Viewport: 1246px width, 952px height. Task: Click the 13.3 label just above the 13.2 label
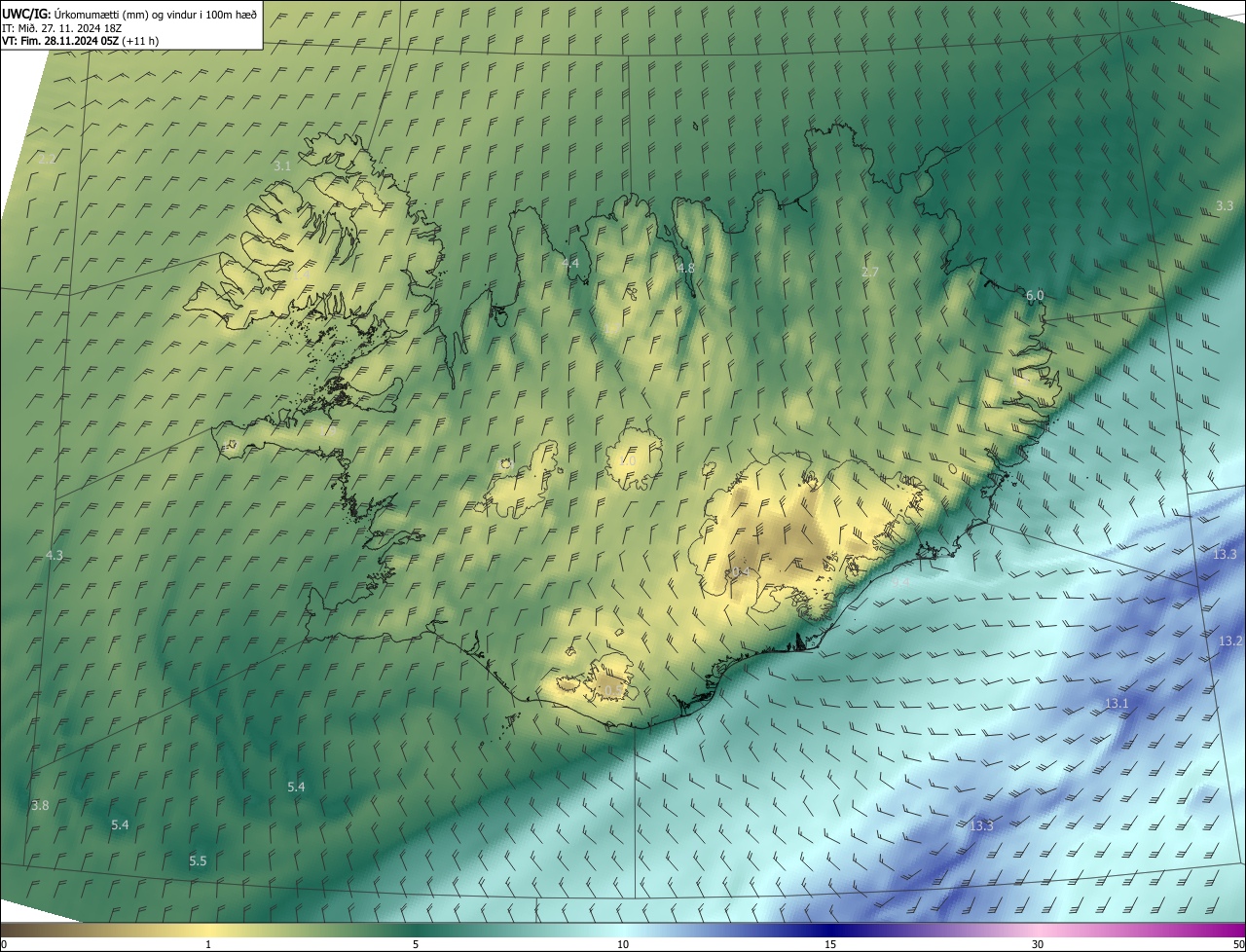1225,554
